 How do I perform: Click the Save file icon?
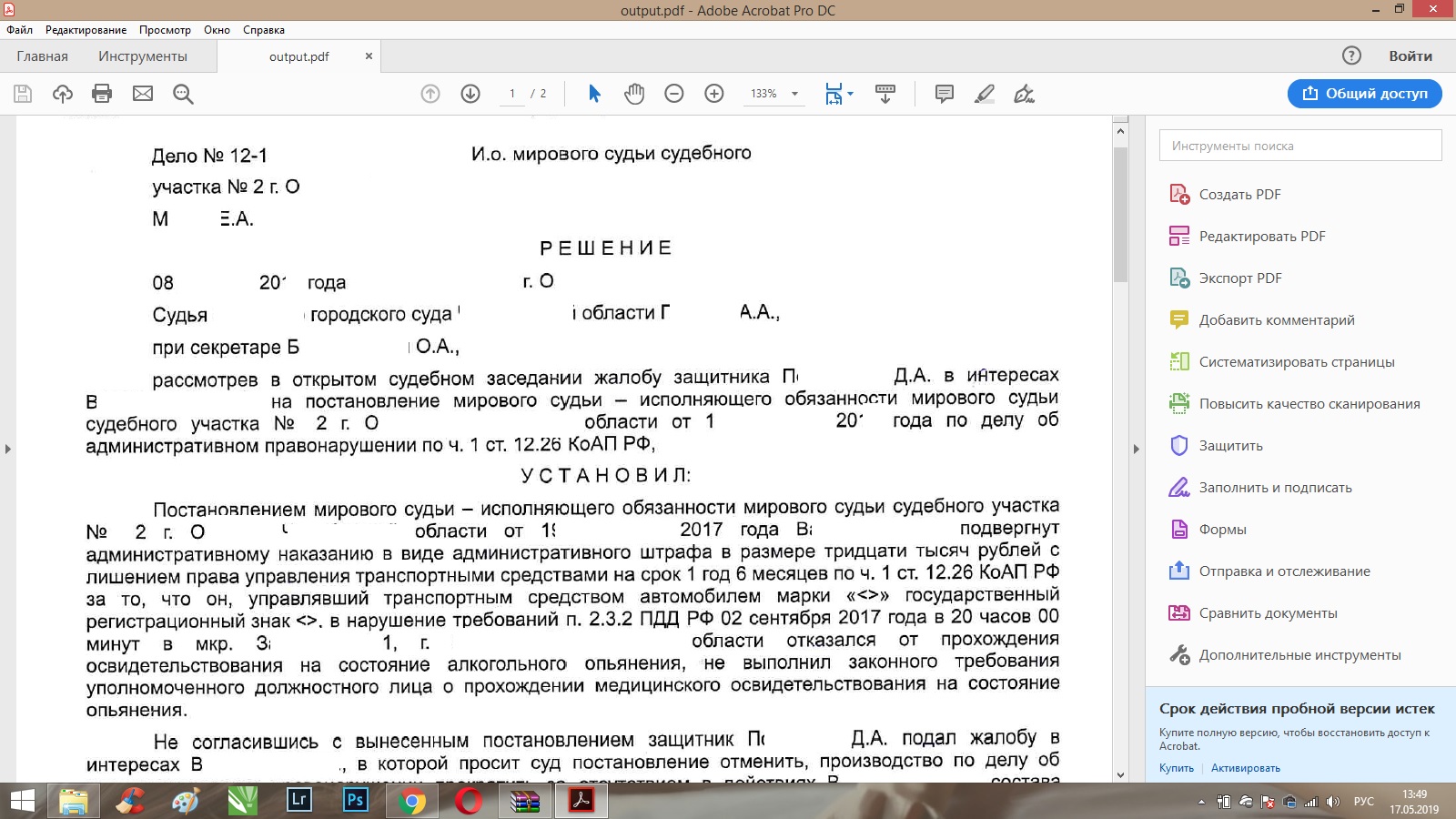tap(23, 94)
